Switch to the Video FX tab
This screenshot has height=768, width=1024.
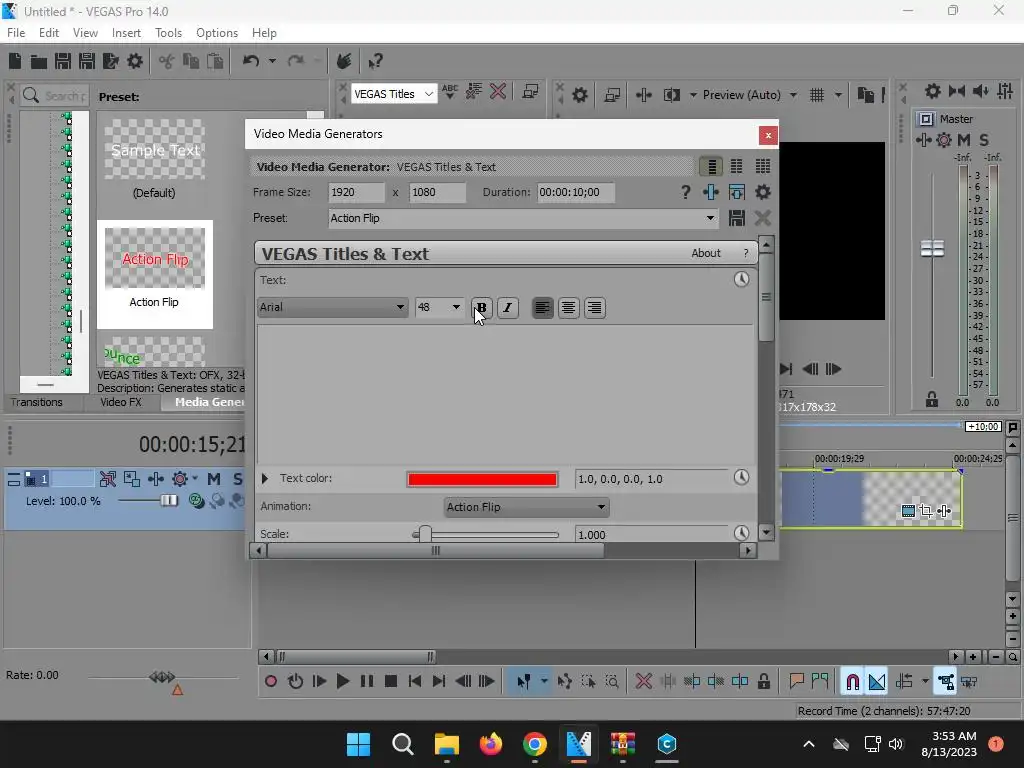[x=121, y=402]
